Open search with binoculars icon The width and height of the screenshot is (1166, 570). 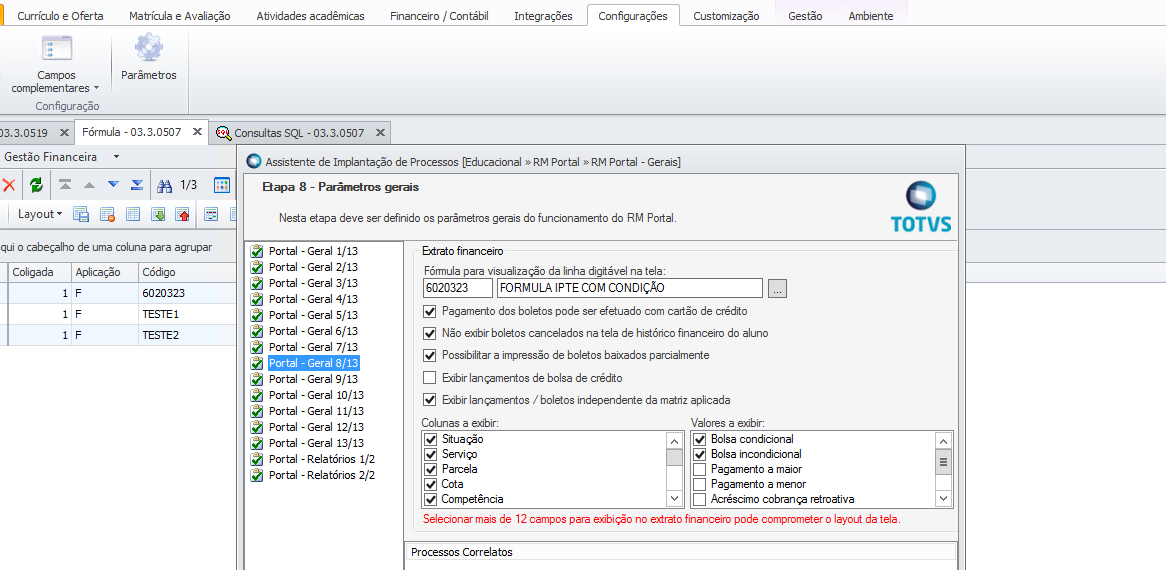point(164,184)
